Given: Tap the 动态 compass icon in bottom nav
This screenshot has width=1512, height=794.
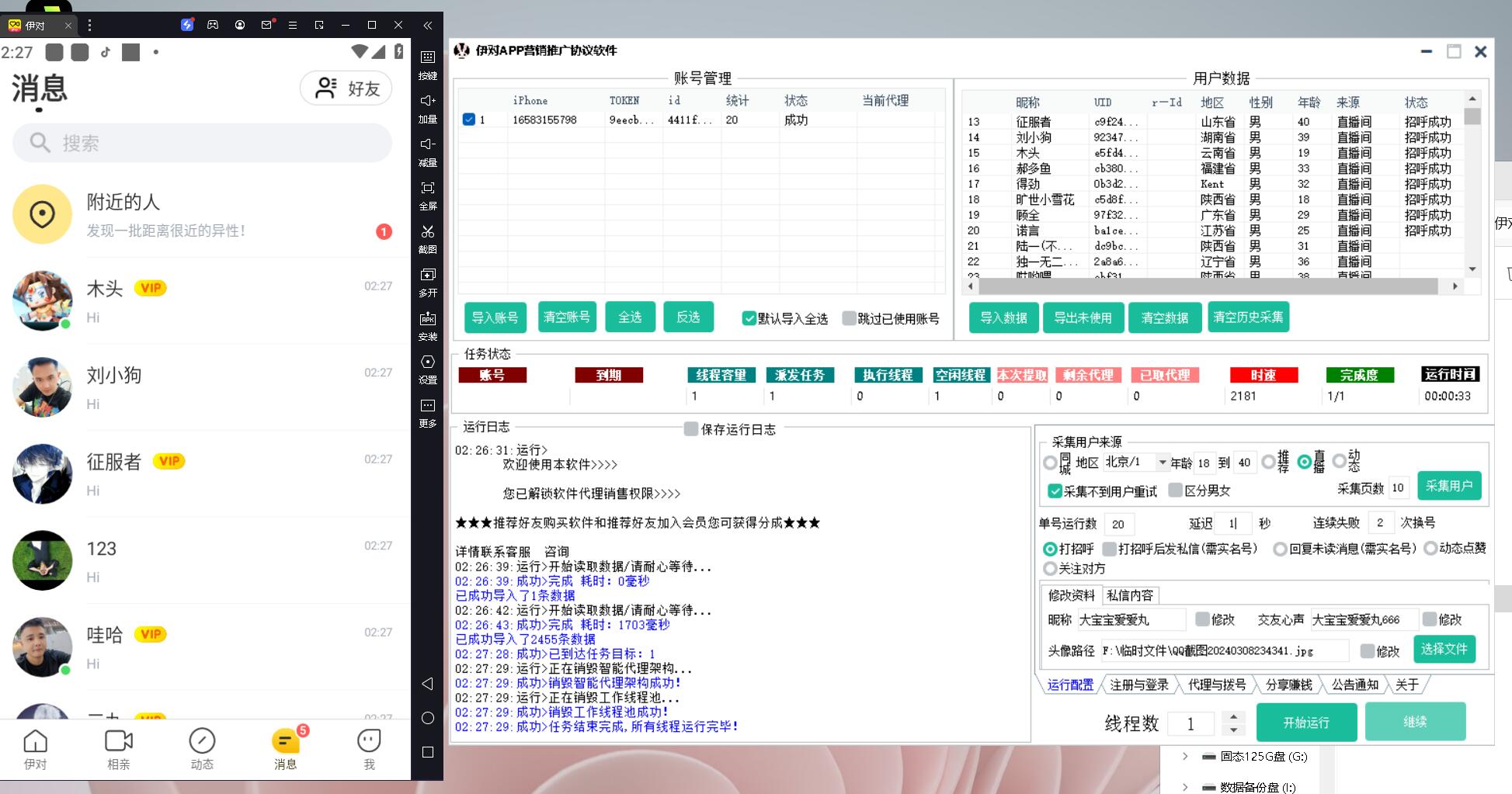Looking at the screenshot, I should click(202, 741).
